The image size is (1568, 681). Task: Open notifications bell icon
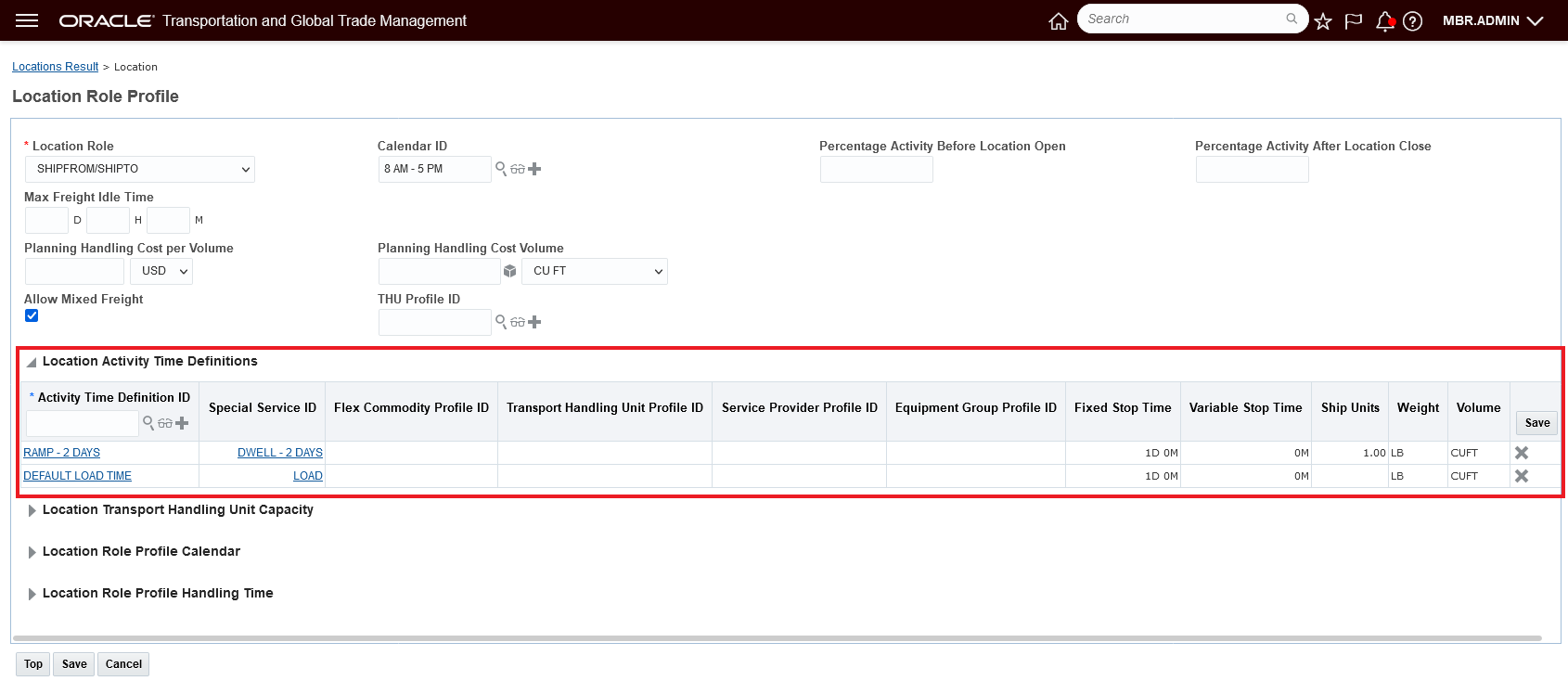click(1385, 21)
